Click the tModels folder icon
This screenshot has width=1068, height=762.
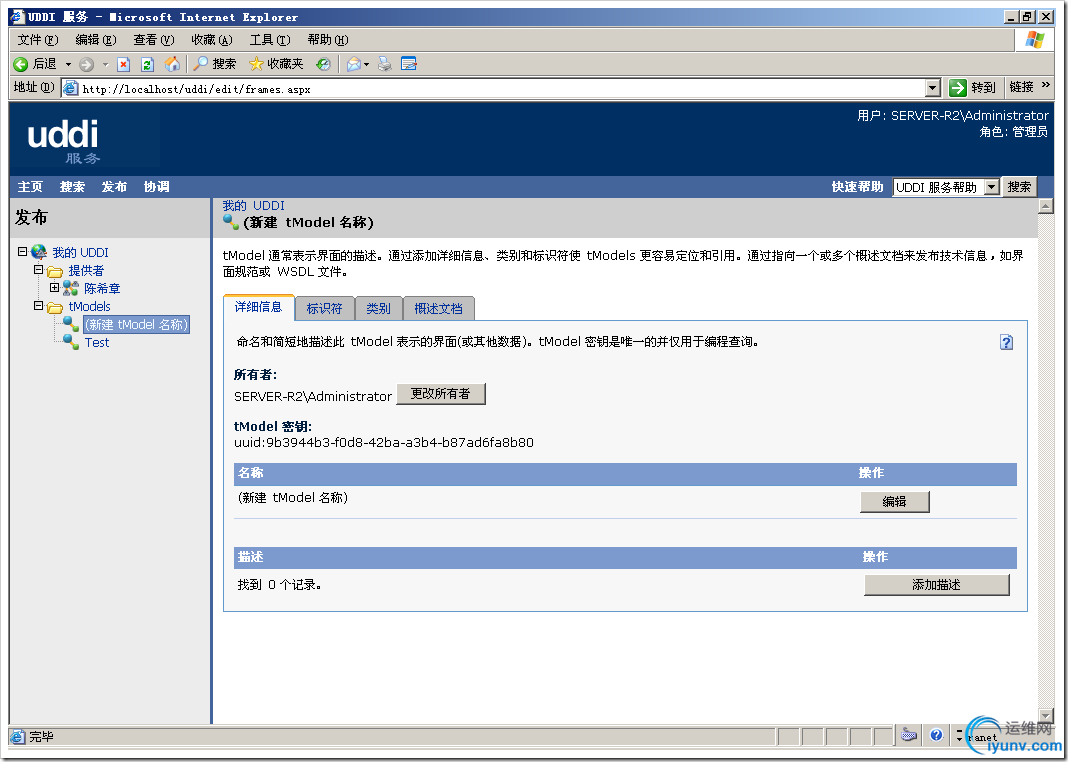tap(55, 307)
